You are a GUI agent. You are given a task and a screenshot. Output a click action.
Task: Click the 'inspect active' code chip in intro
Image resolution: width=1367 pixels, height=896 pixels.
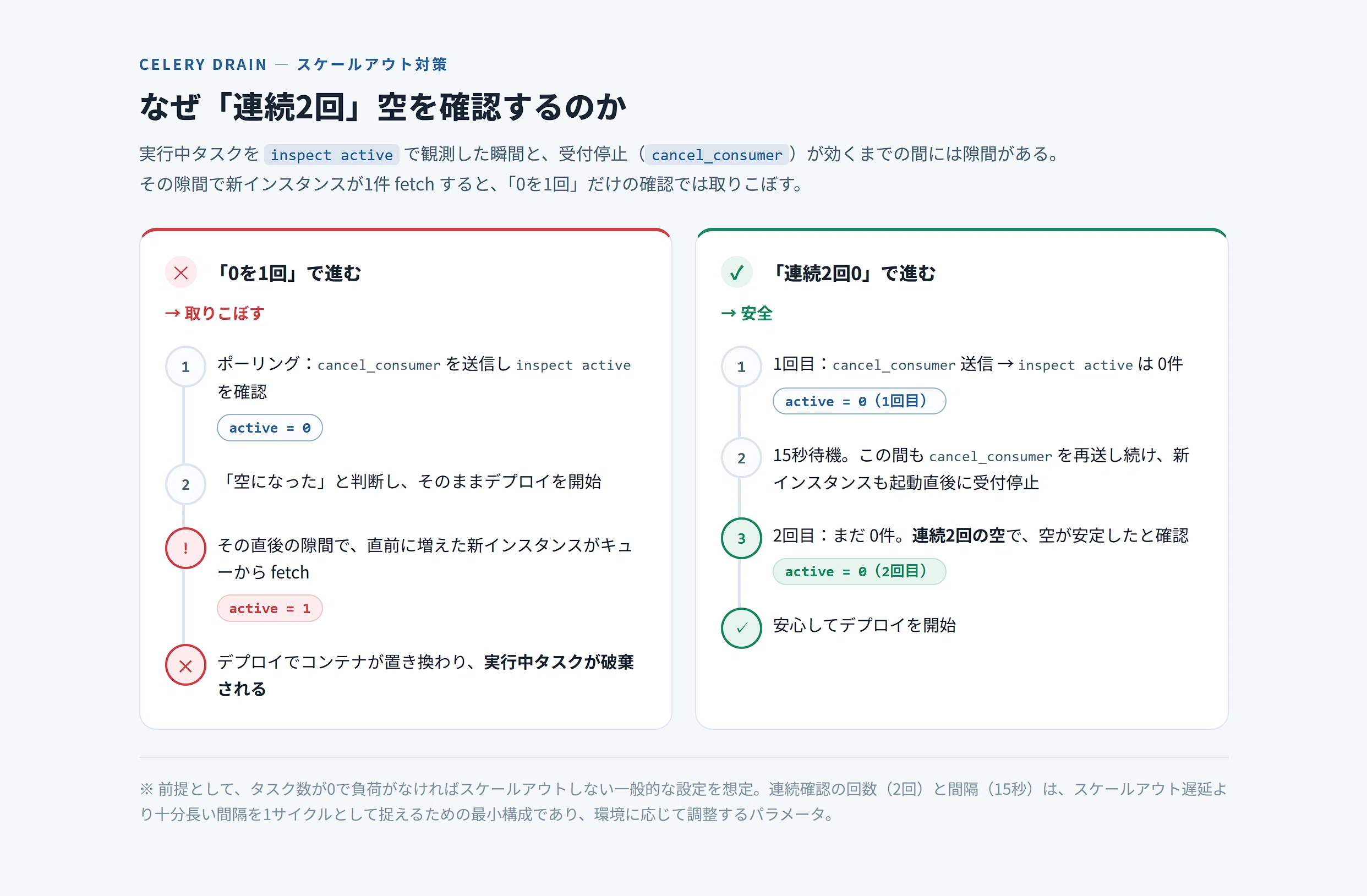[331, 155]
